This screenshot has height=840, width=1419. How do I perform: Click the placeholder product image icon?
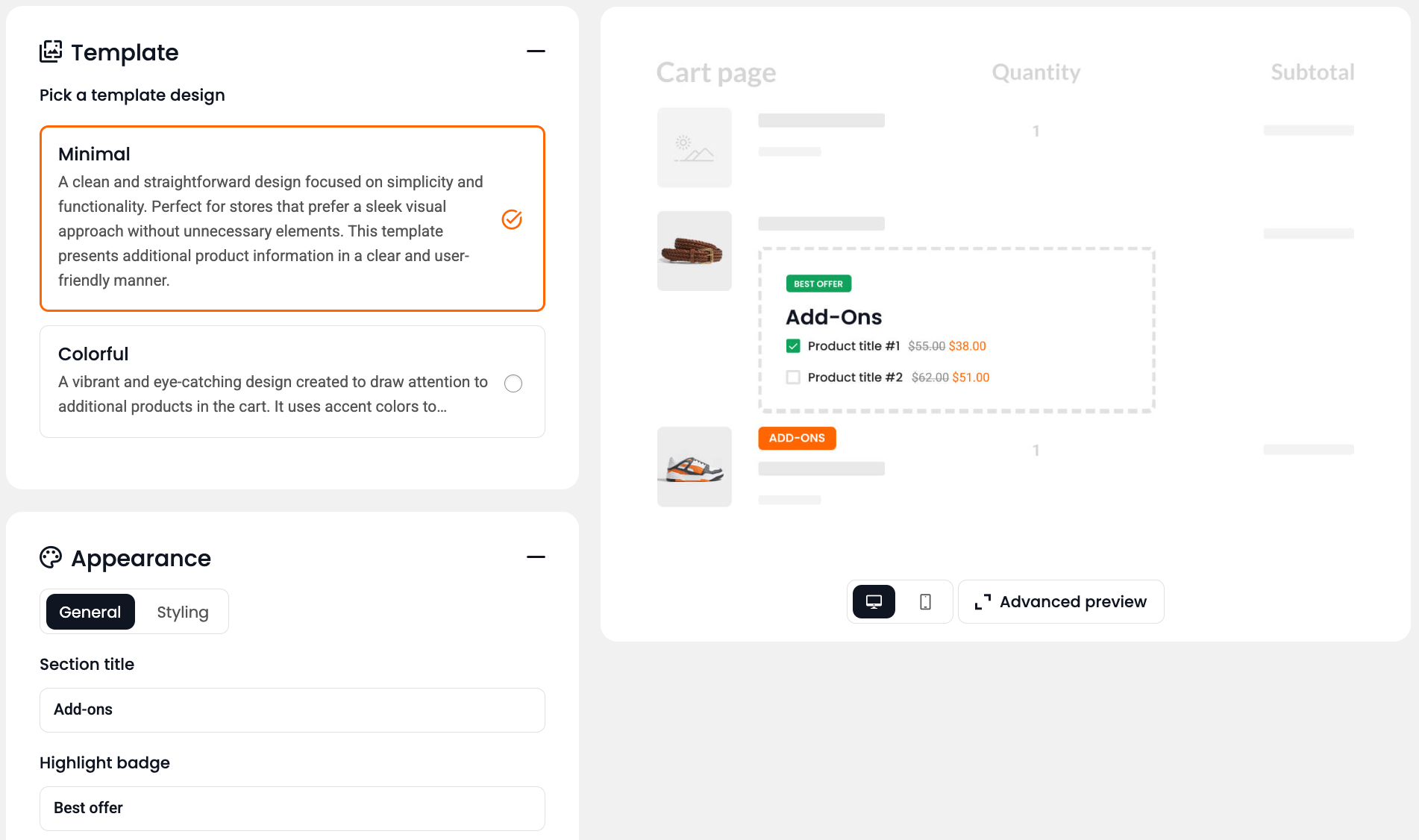694,148
